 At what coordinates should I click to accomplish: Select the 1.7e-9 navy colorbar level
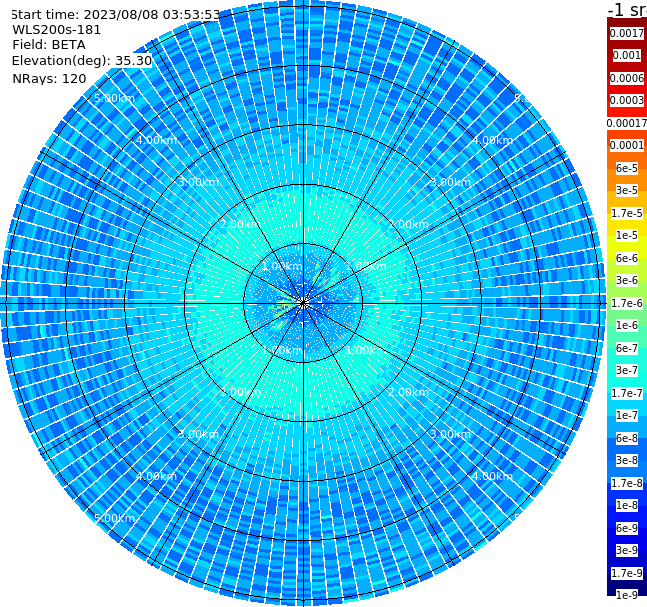(626, 573)
